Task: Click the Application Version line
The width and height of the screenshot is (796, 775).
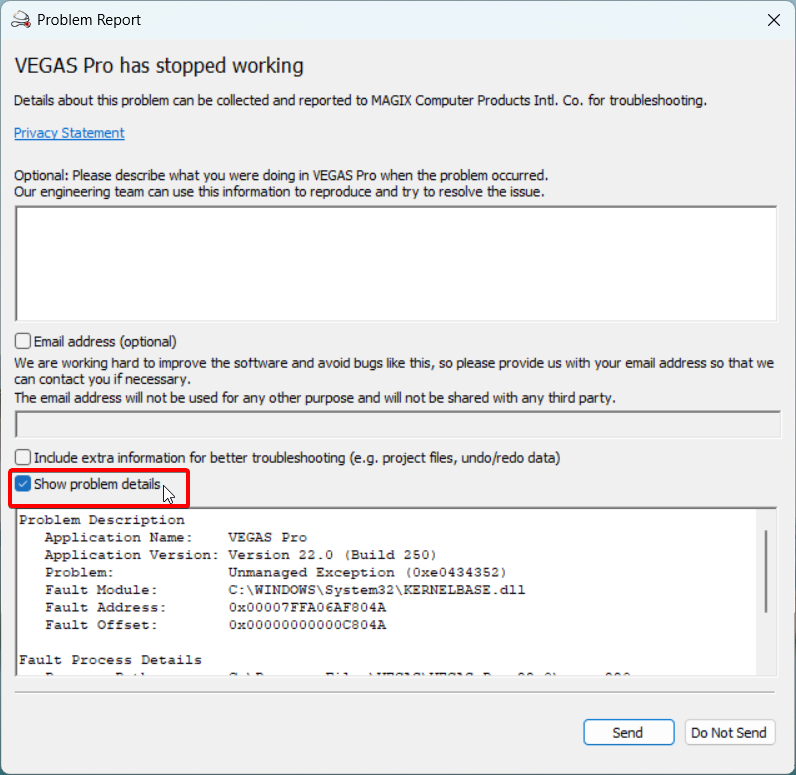Action: (x=240, y=555)
